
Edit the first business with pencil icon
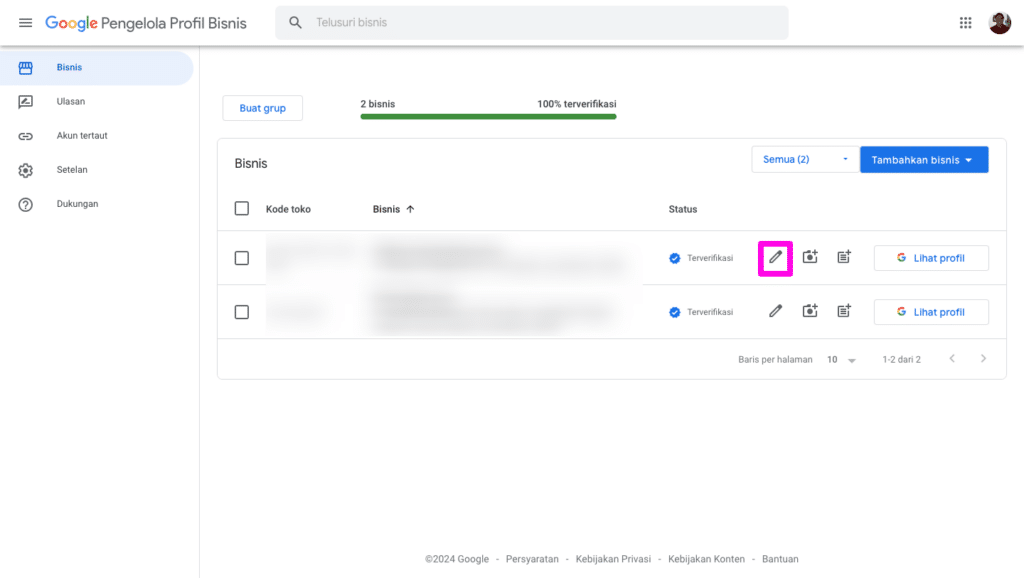pos(775,257)
